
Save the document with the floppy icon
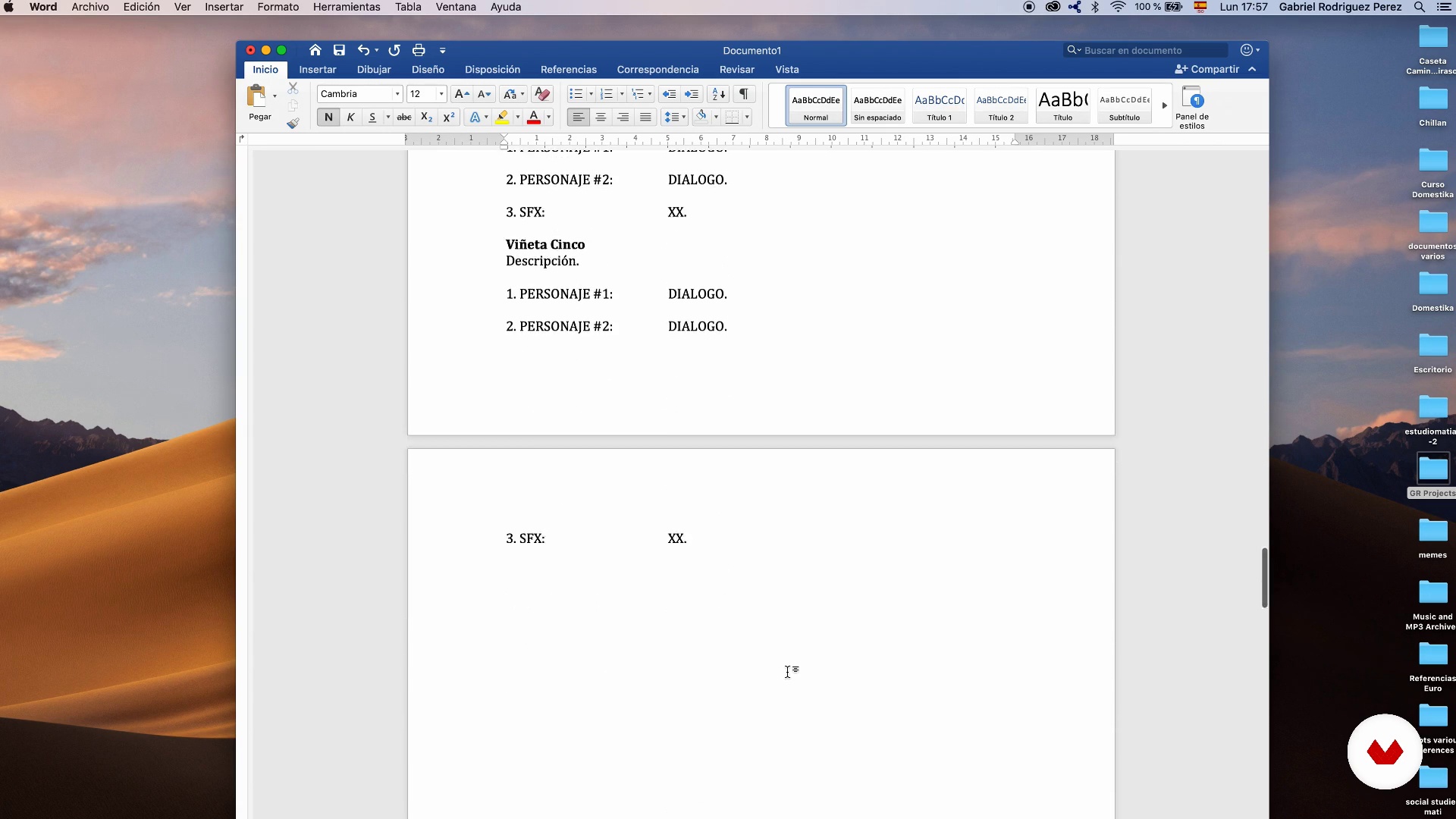pos(339,50)
